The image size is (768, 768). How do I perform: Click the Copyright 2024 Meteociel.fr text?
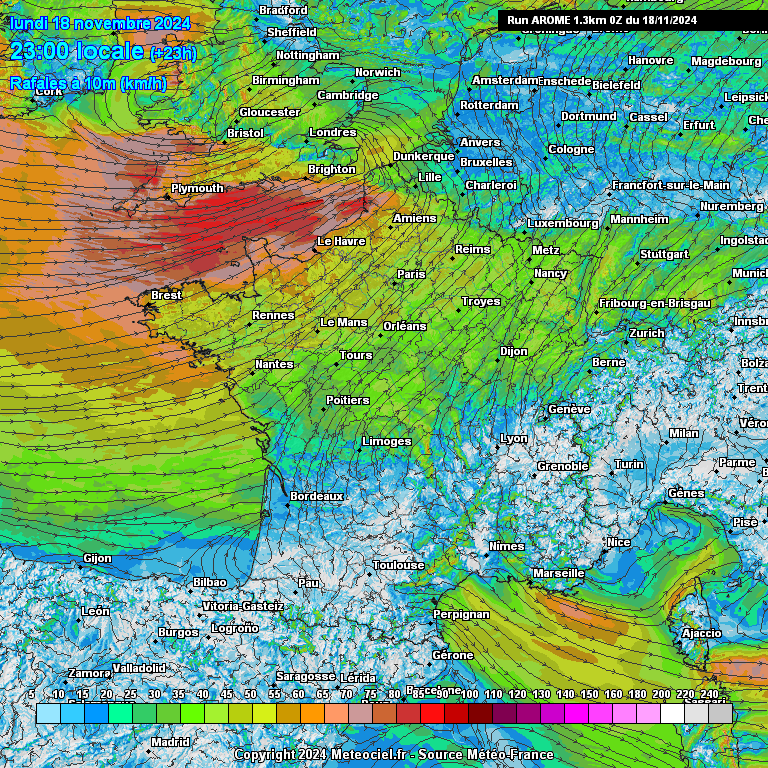393,754
